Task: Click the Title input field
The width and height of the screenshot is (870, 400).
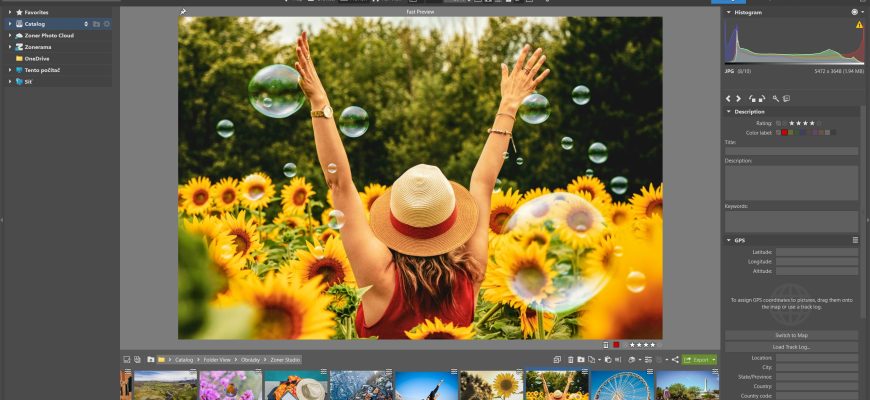Action: [791, 151]
